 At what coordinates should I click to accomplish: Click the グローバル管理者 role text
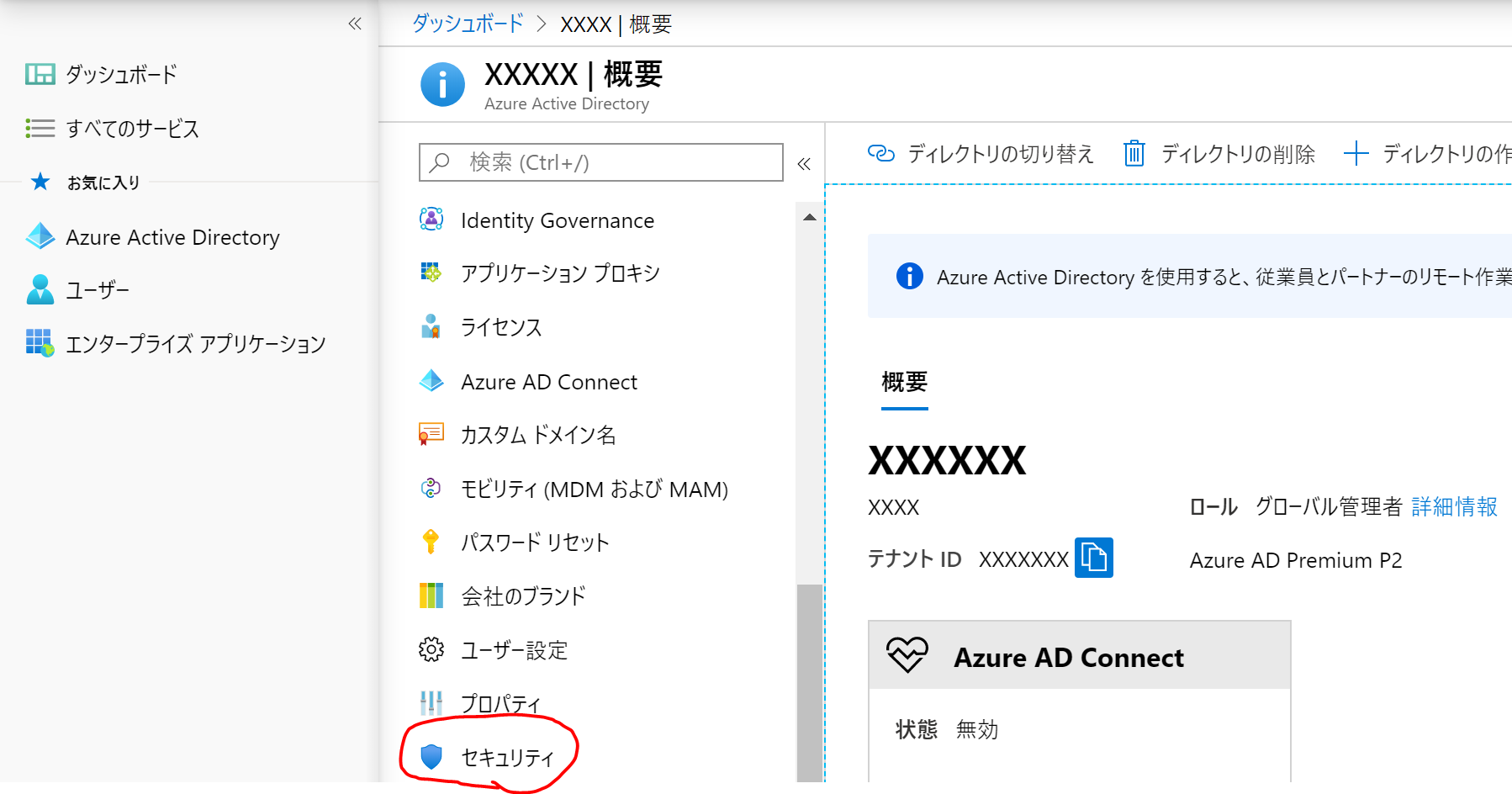(x=1329, y=506)
